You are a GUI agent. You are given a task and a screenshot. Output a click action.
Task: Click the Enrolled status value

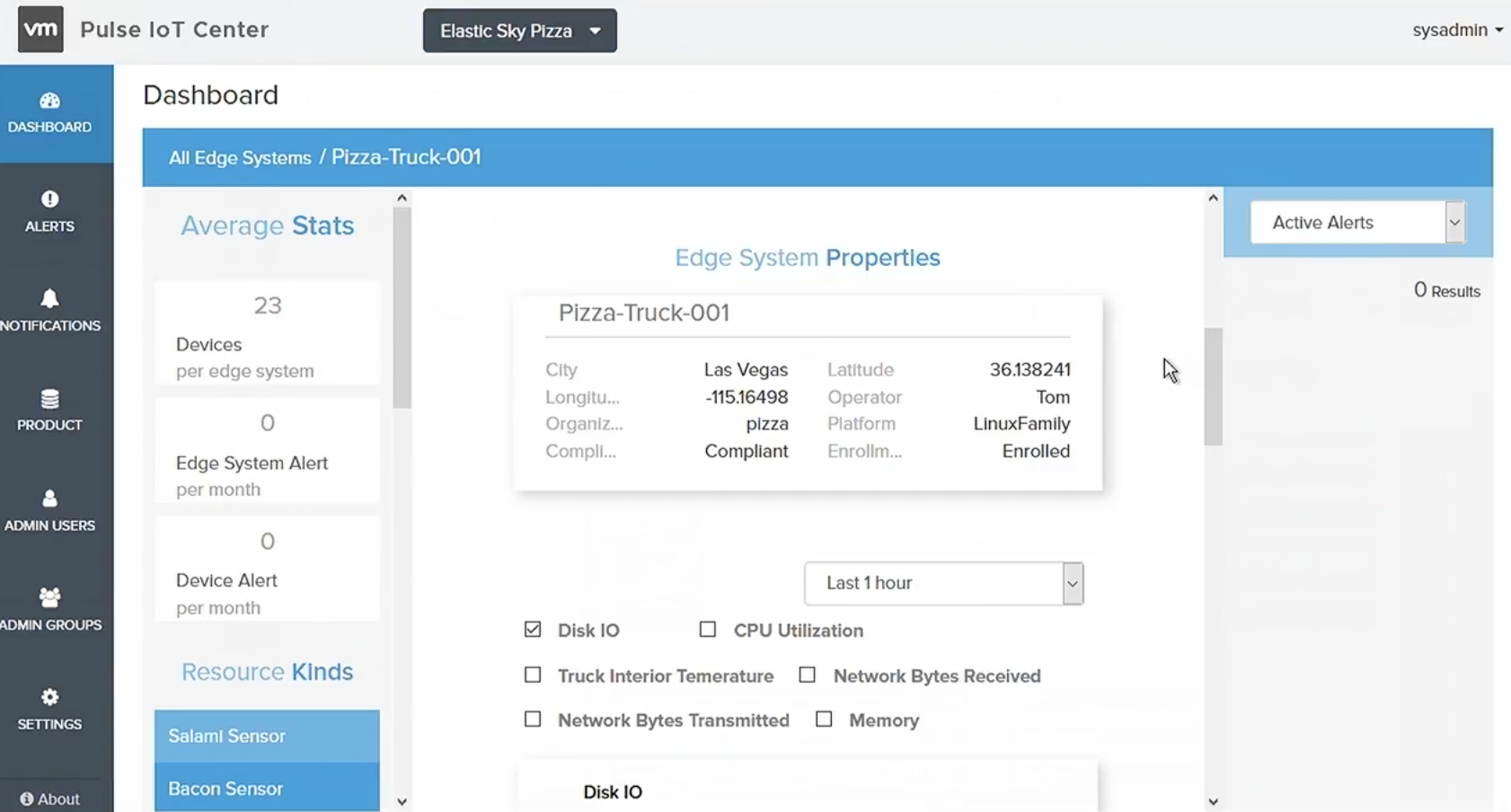click(1036, 451)
